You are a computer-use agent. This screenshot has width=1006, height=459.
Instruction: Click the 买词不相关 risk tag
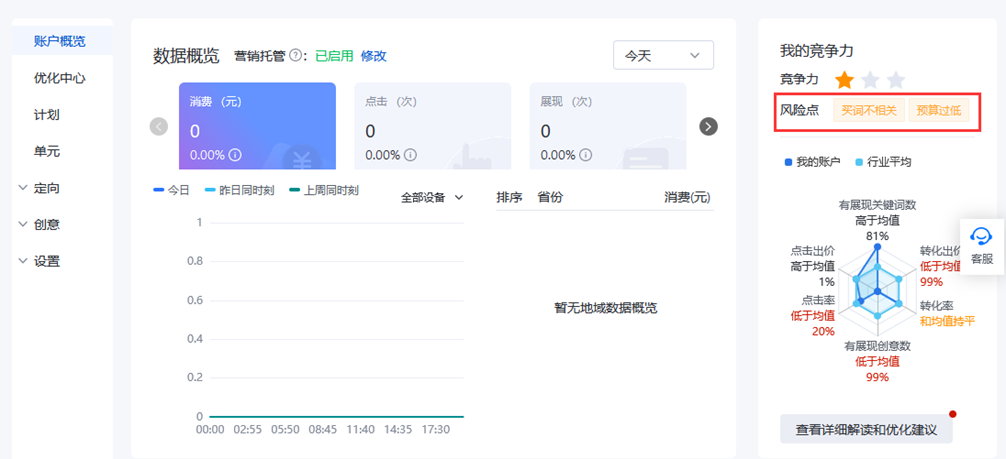[x=869, y=110]
